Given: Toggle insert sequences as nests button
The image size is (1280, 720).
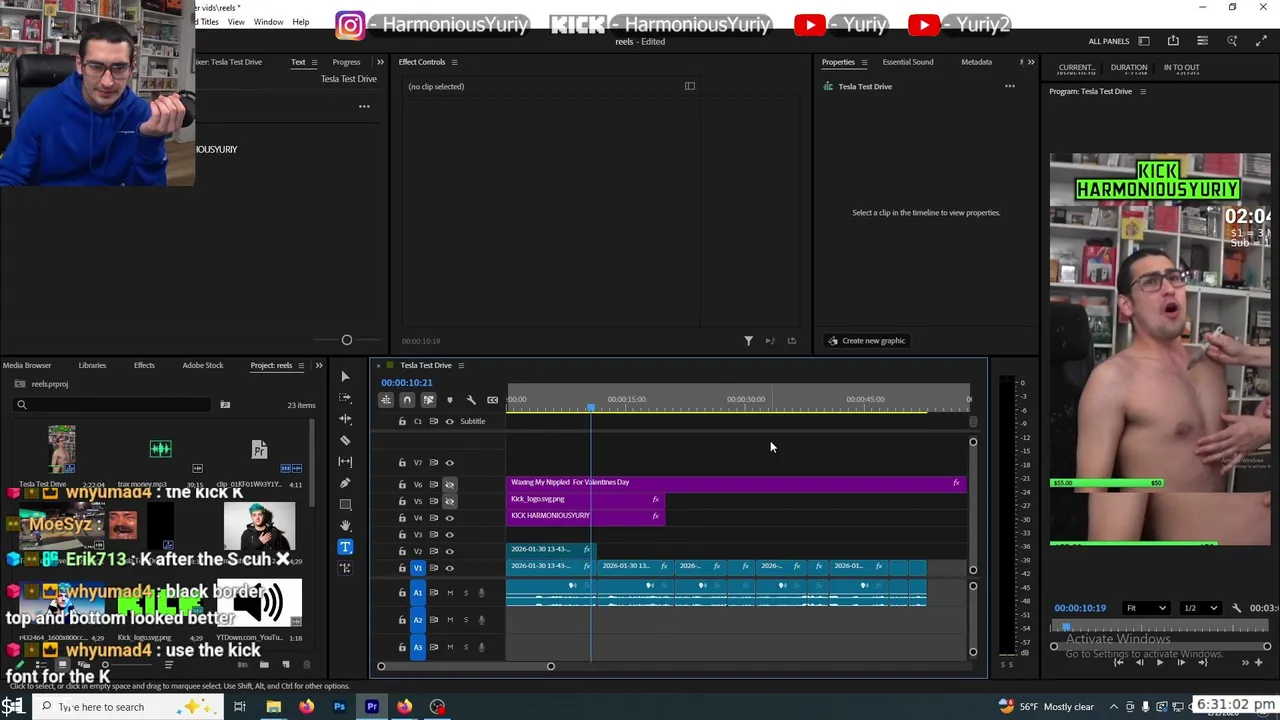Looking at the screenshot, I should click(x=385, y=400).
